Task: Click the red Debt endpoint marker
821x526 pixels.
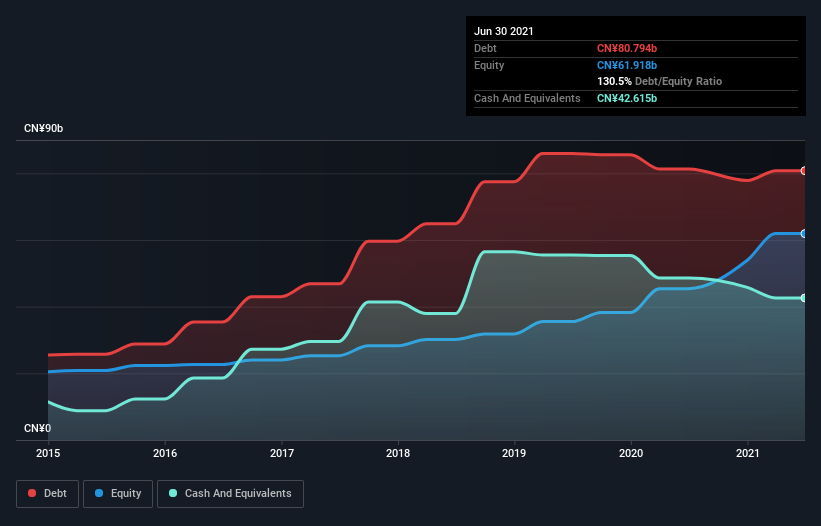Action: click(804, 171)
